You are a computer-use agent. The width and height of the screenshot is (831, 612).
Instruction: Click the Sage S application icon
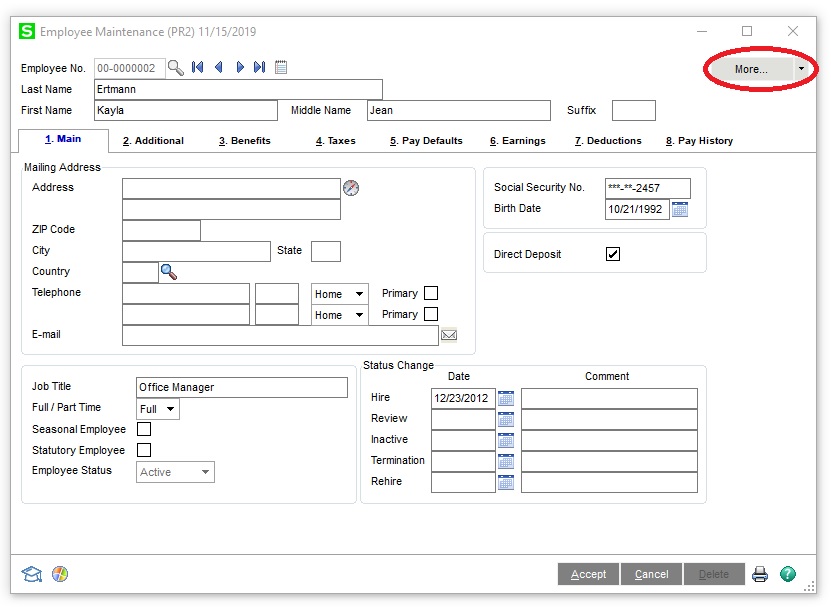tap(26, 31)
